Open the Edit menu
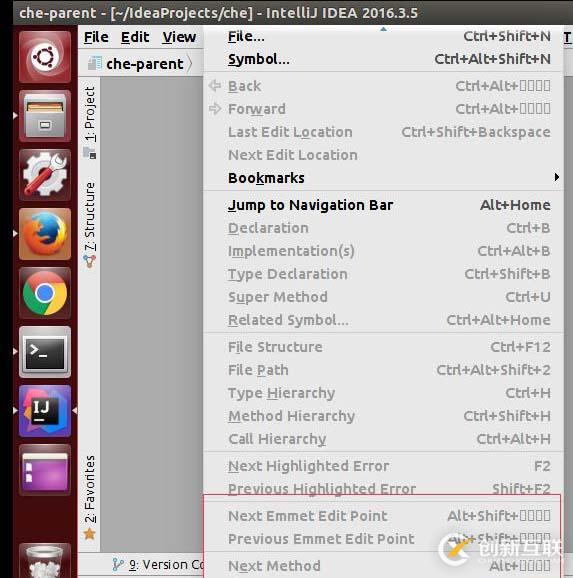The image size is (573, 578). coord(135,37)
